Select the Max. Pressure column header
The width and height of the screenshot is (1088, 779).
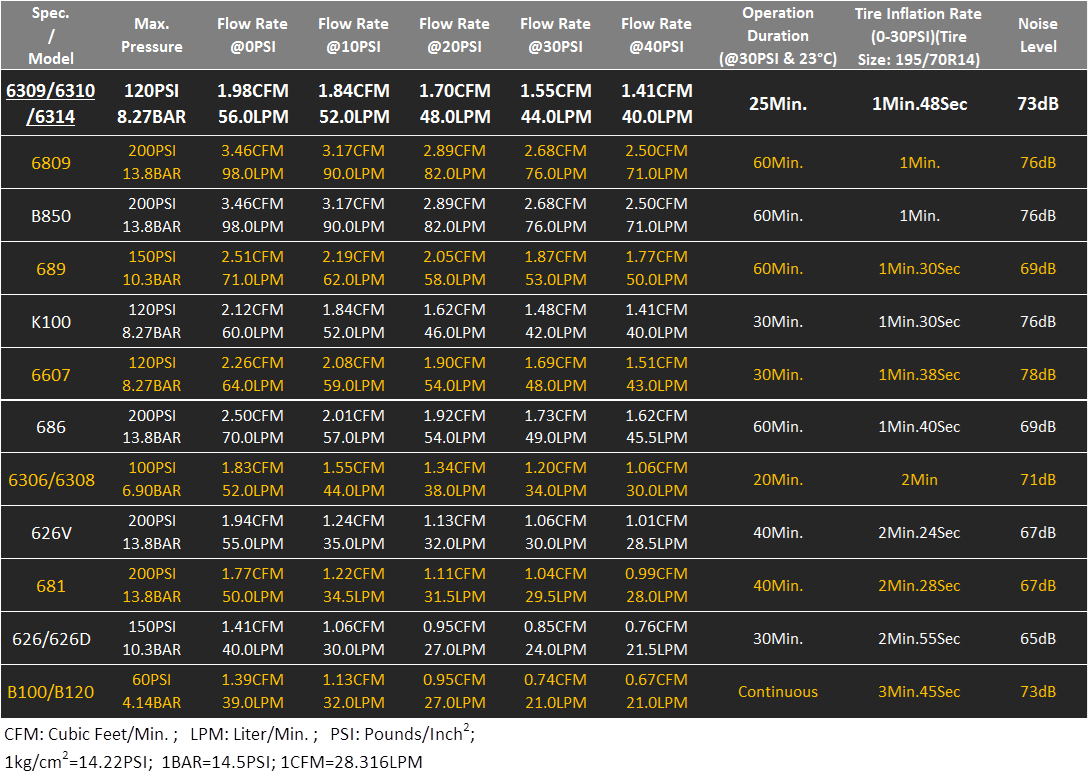[152, 35]
